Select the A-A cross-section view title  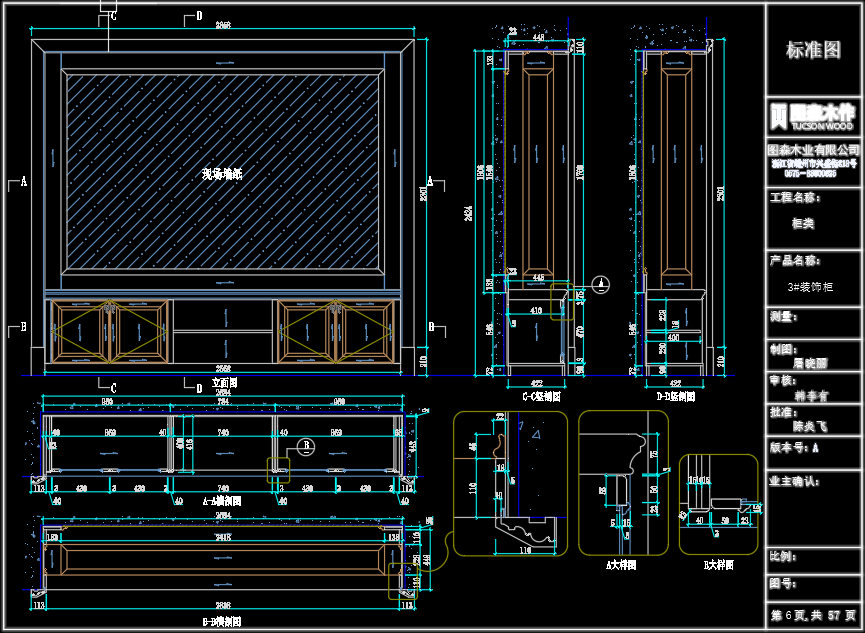coord(220,499)
